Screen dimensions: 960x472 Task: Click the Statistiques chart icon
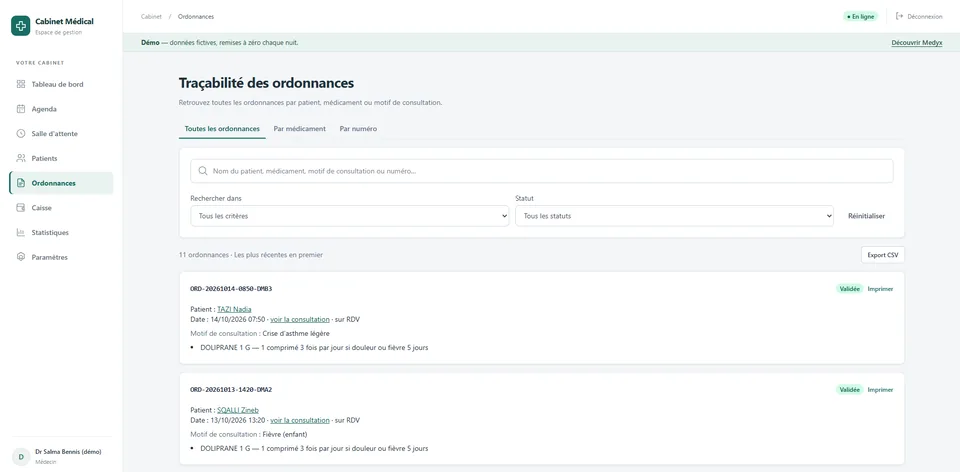(21, 233)
